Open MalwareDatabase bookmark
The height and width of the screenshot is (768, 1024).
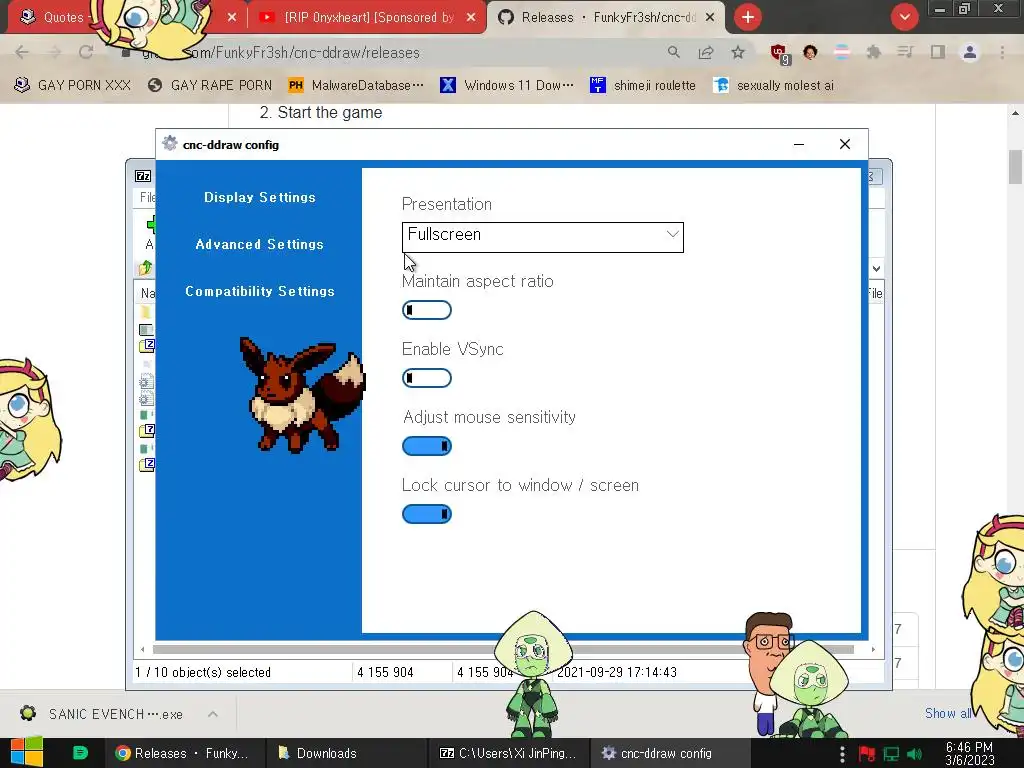[x=356, y=85]
